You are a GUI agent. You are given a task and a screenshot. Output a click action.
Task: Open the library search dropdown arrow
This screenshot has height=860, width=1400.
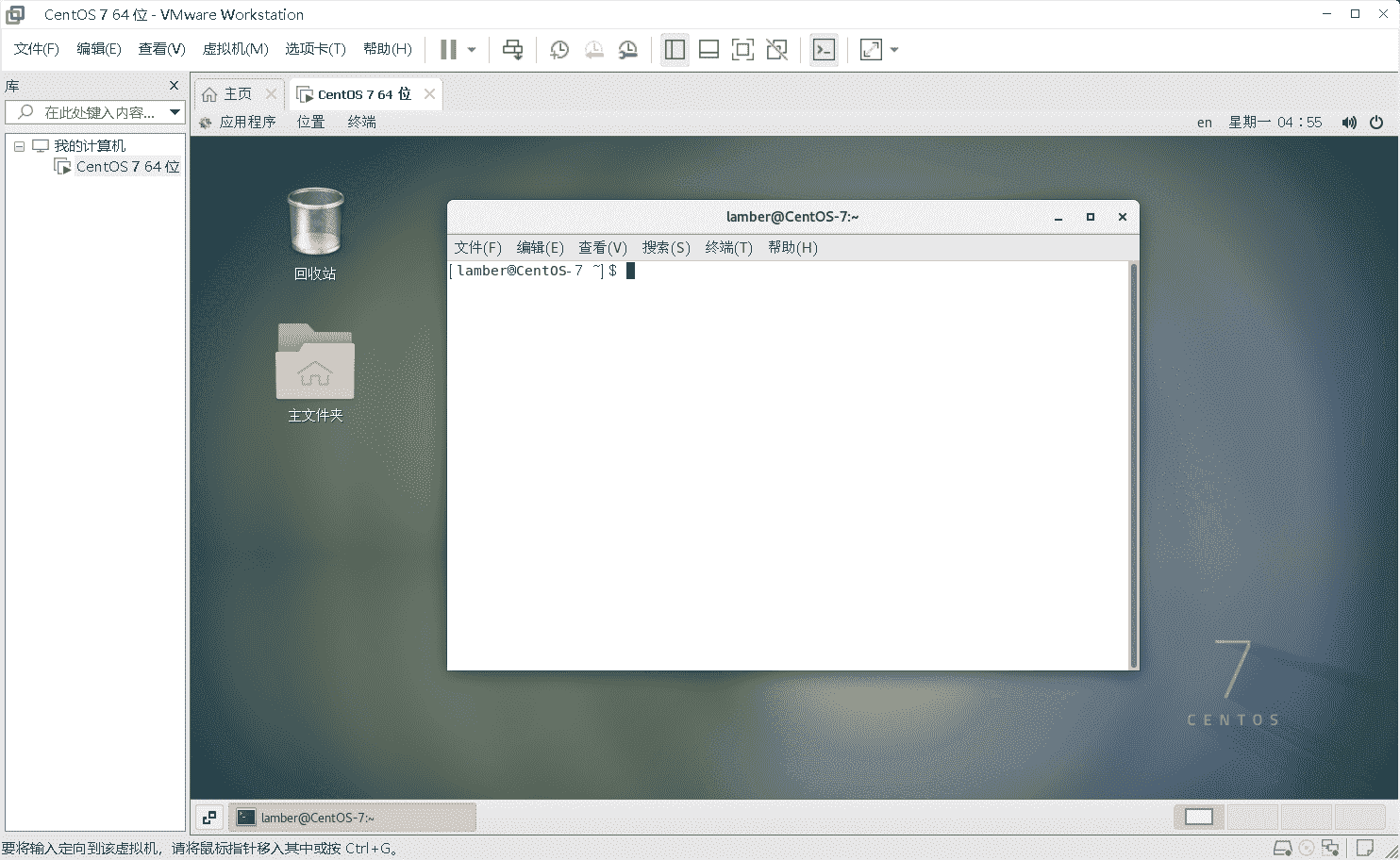click(x=175, y=112)
